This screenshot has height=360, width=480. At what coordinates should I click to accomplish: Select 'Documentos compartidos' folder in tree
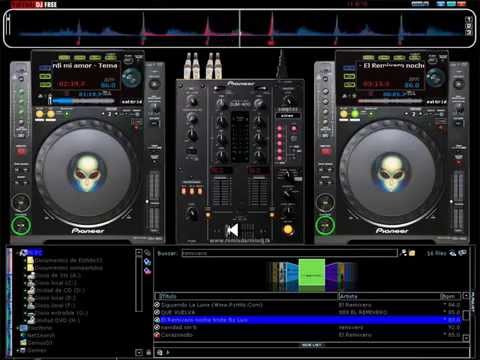coord(69,268)
